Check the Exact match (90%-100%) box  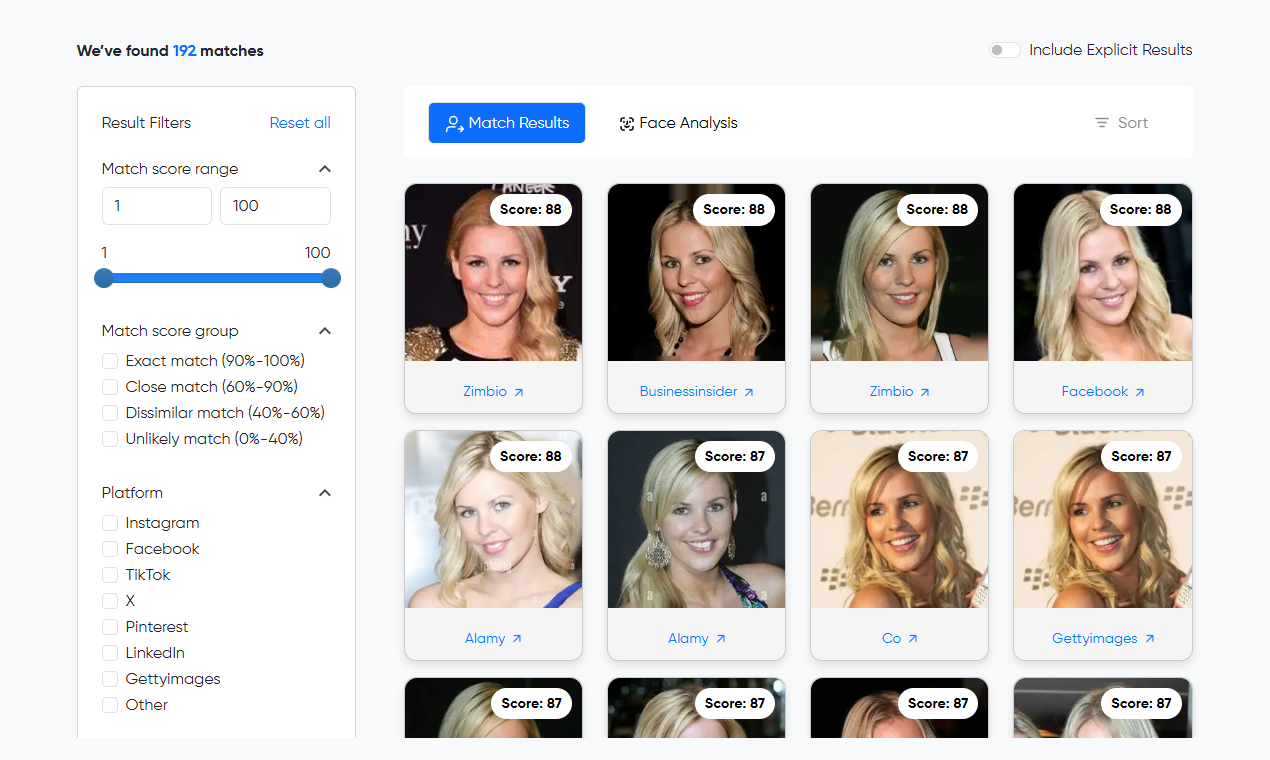point(110,361)
